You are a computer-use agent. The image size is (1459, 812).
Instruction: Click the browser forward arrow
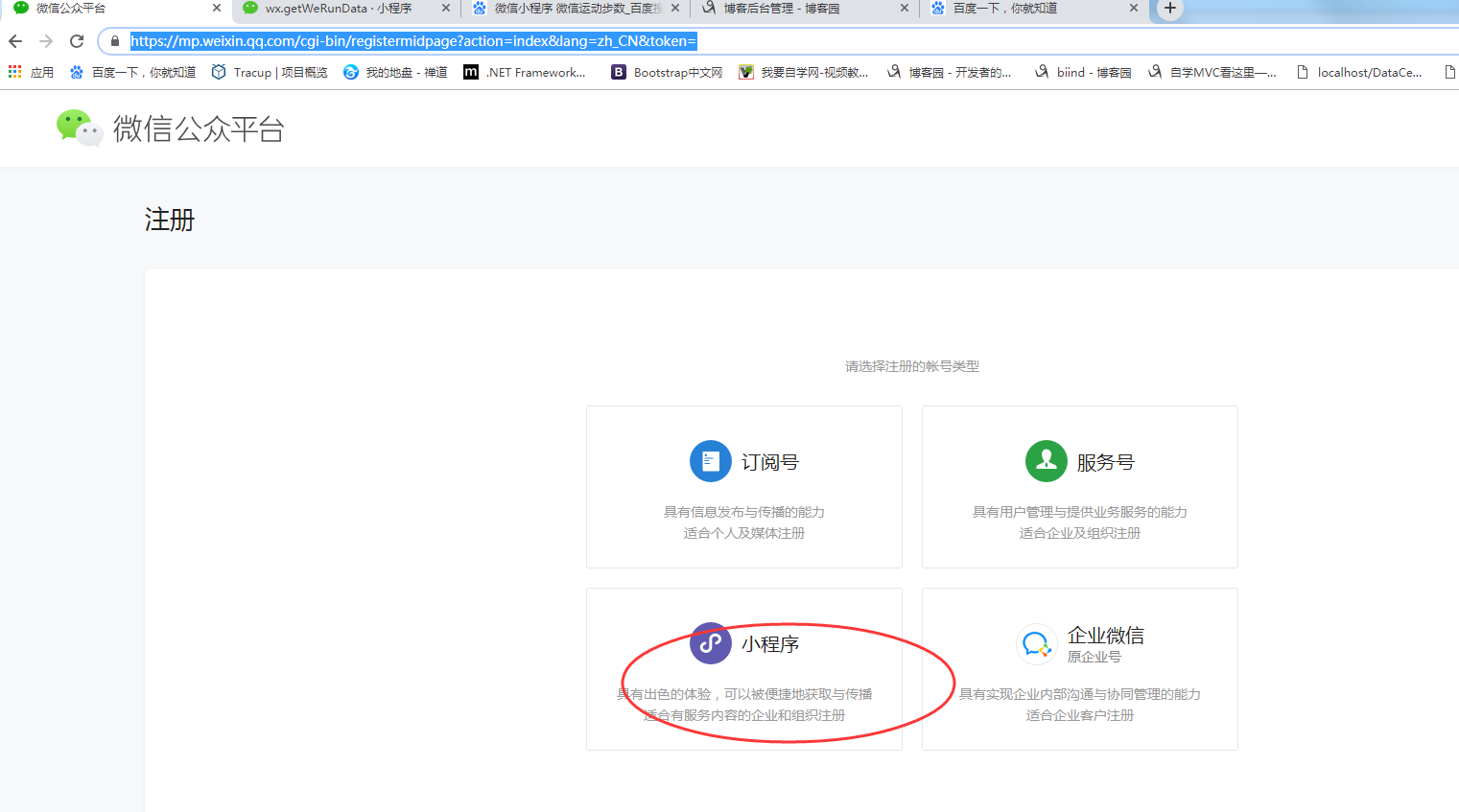pos(46,41)
